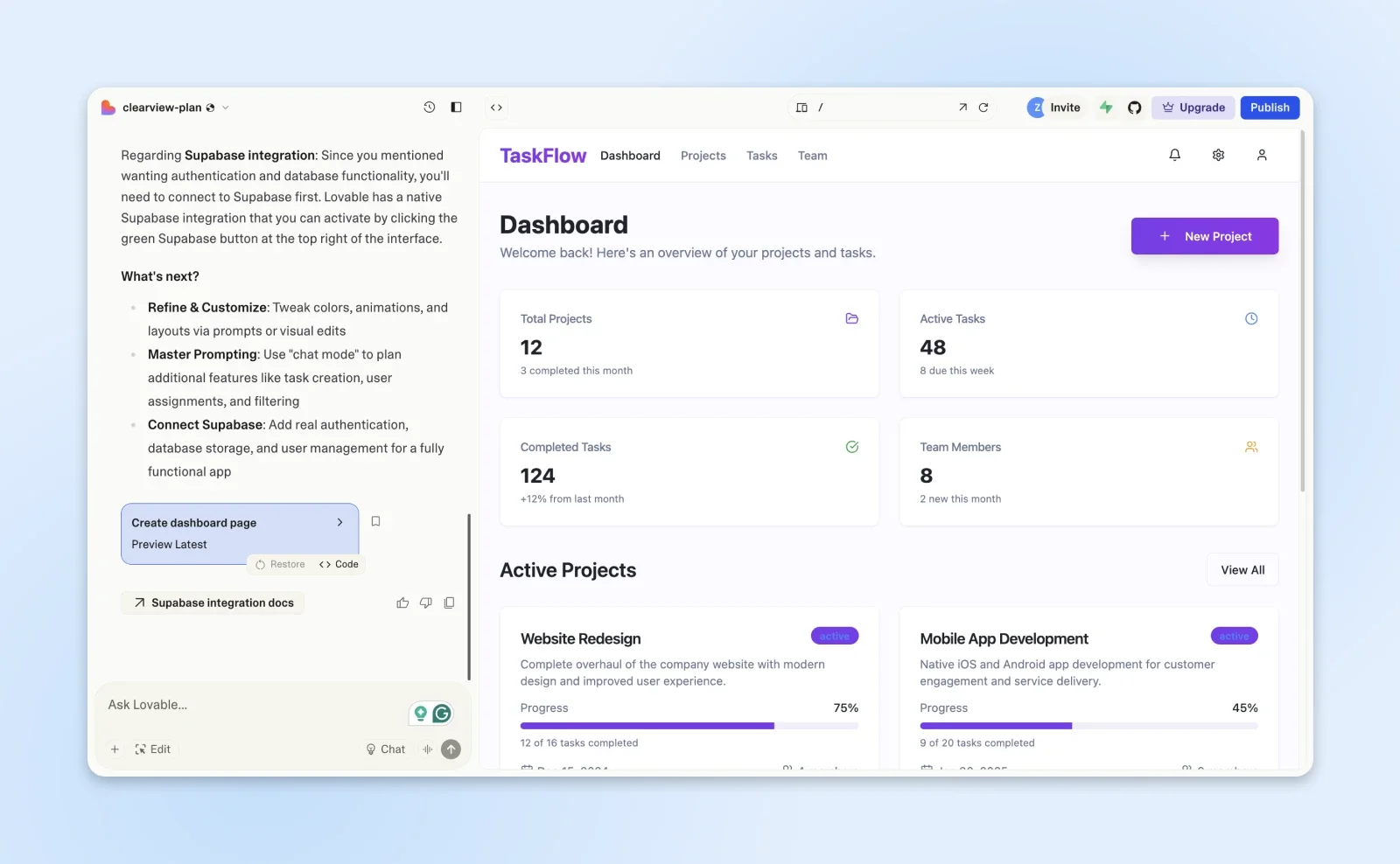Click the New Project button
Screen dimensions: 1400x864
tap(1205, 236)
